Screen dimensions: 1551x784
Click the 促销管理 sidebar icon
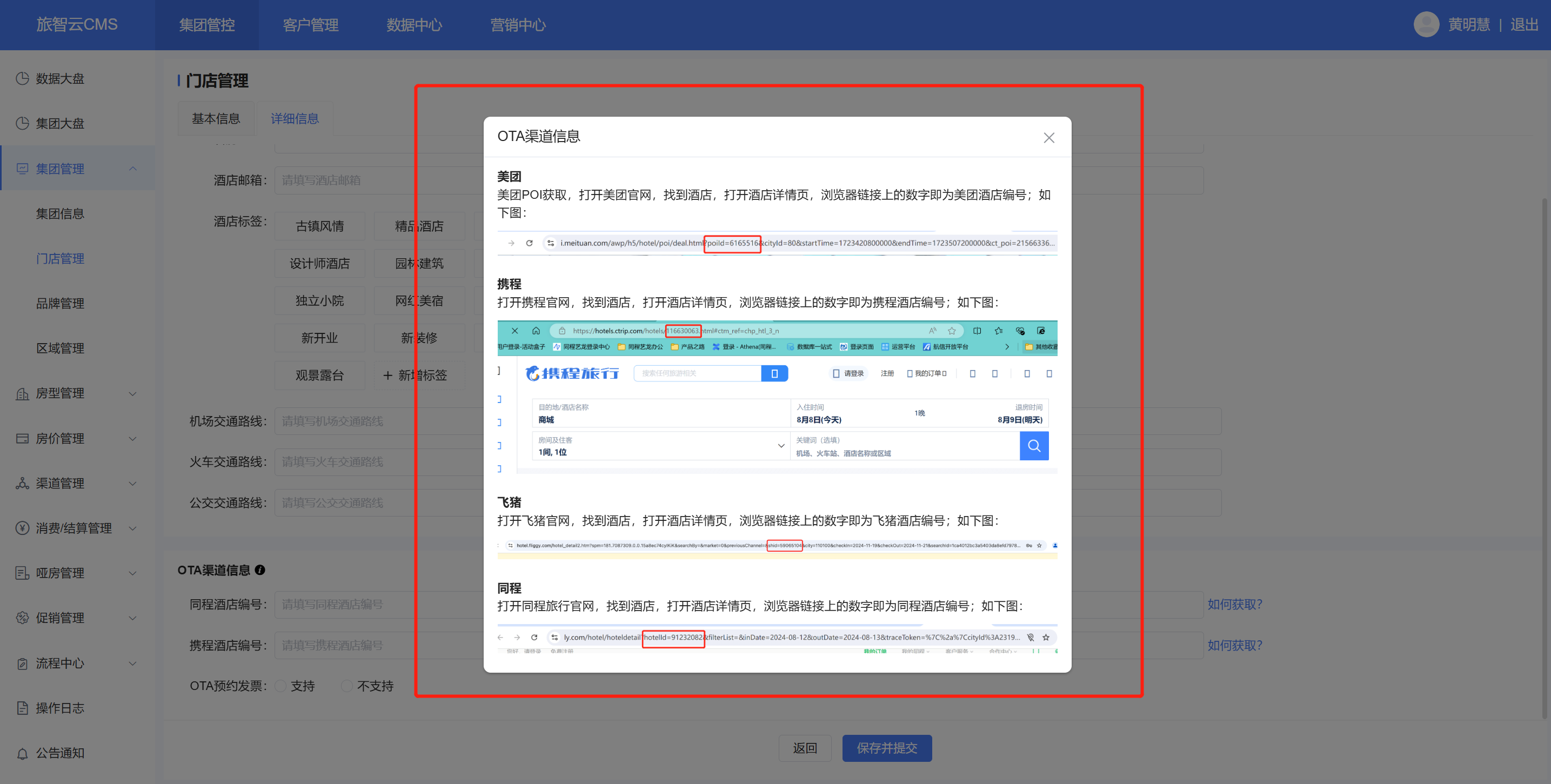[22, 618]
